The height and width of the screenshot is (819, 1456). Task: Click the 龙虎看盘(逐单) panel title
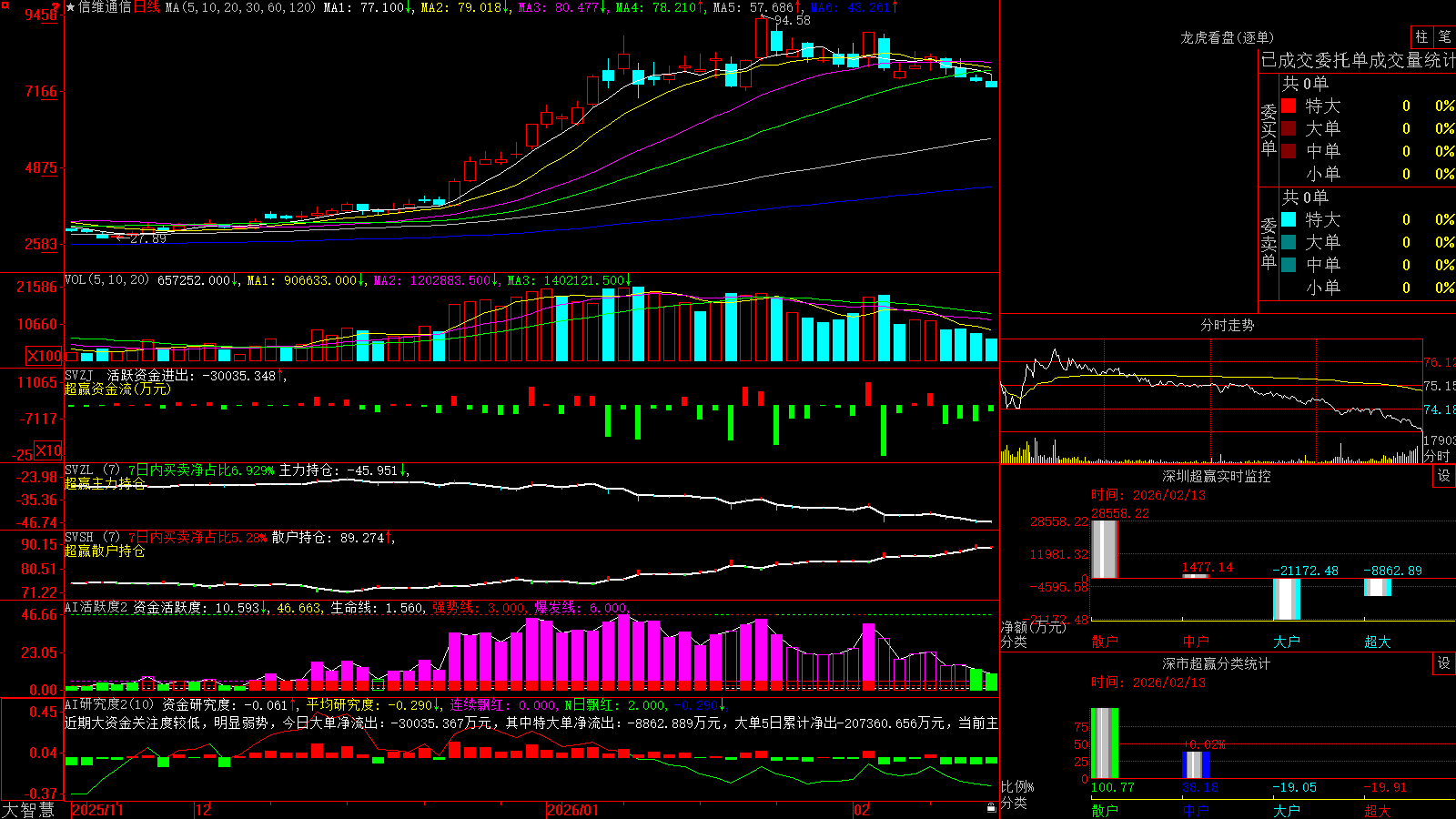[x=1227, y=37]
